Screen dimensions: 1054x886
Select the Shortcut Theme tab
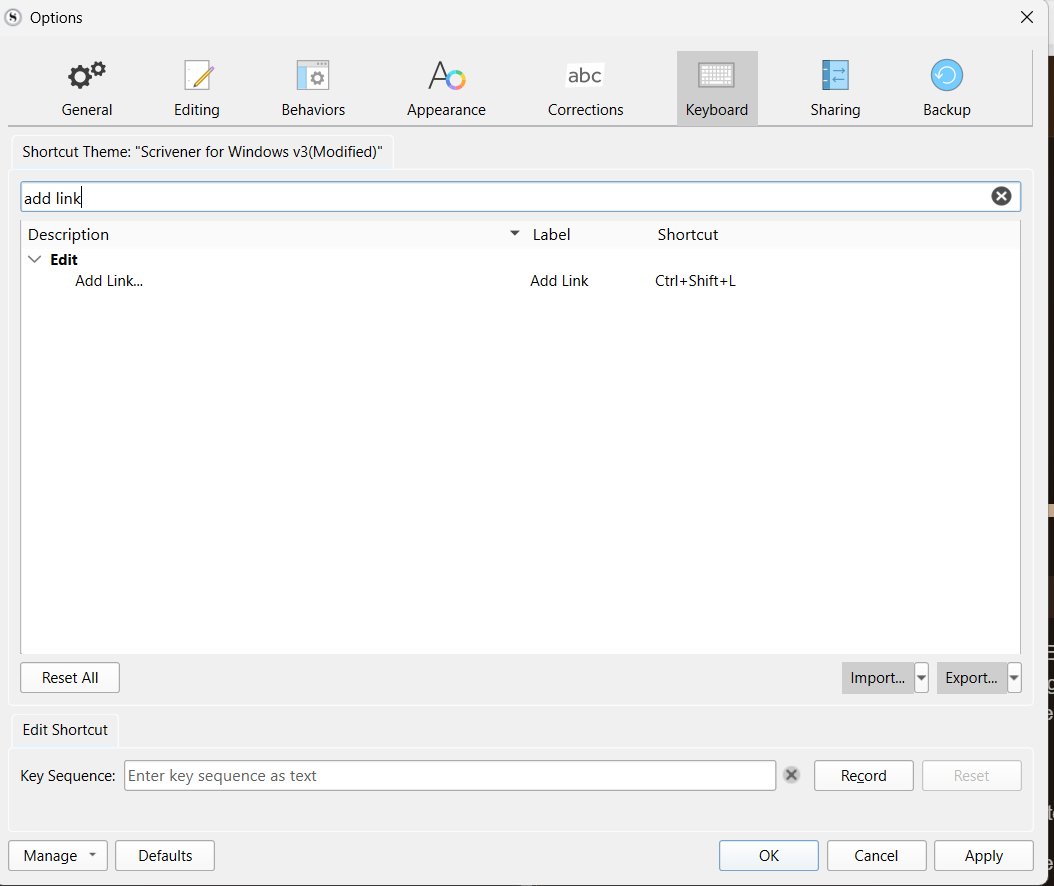point(202,153)
